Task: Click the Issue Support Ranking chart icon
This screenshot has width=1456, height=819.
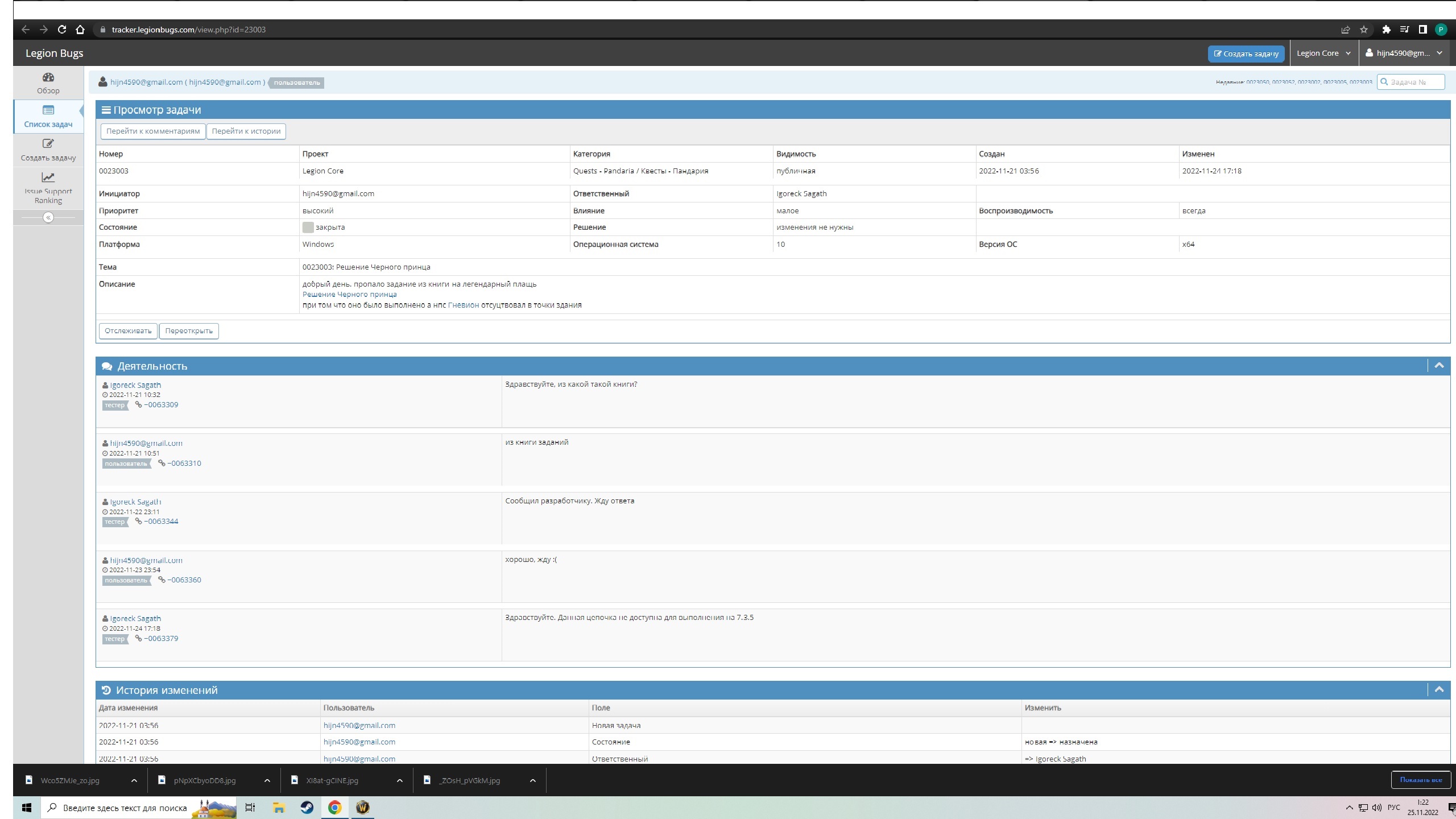Action: (x=48, y=177)
